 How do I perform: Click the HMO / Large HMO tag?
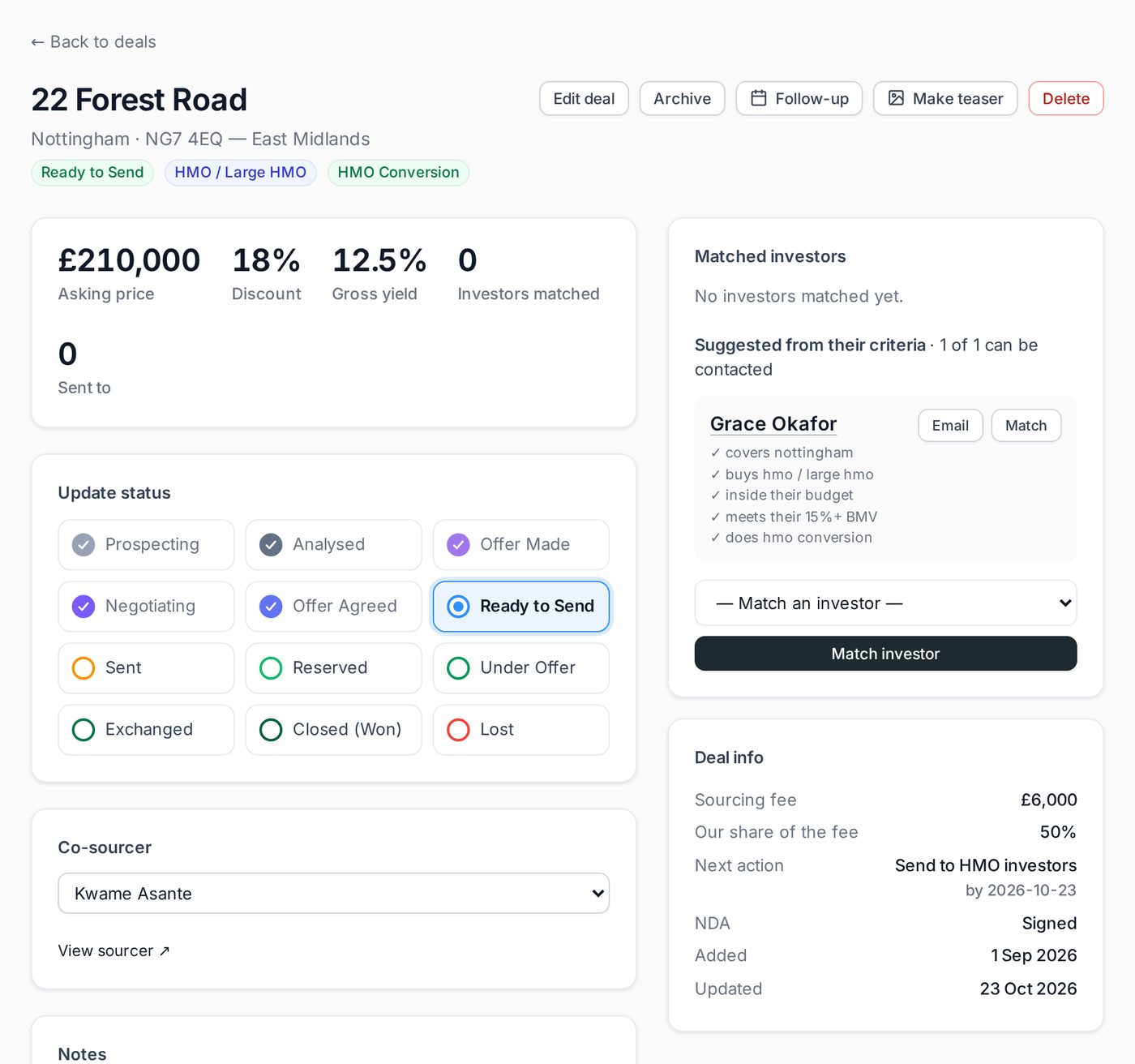[240, 173]
